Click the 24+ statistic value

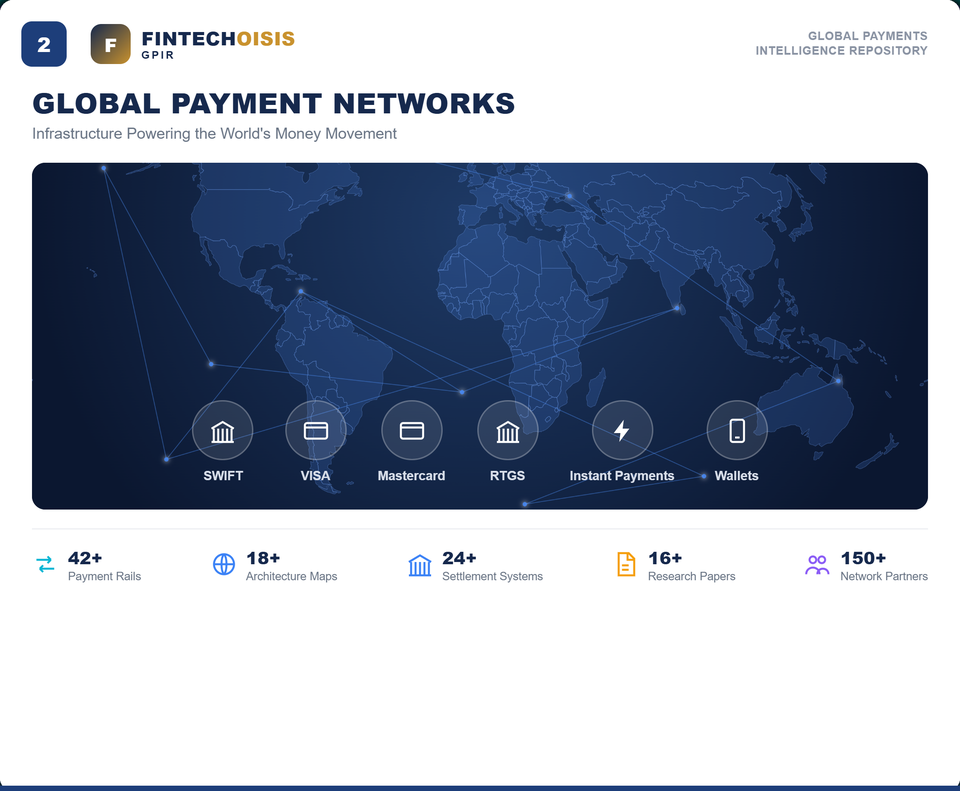coord(459,558)
